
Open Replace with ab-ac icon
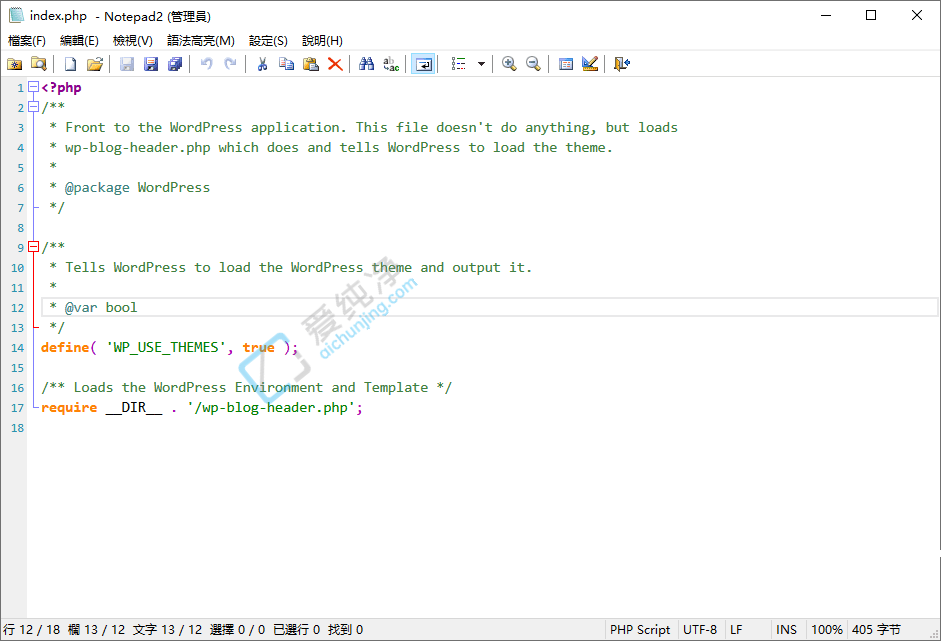pos(391,64)
